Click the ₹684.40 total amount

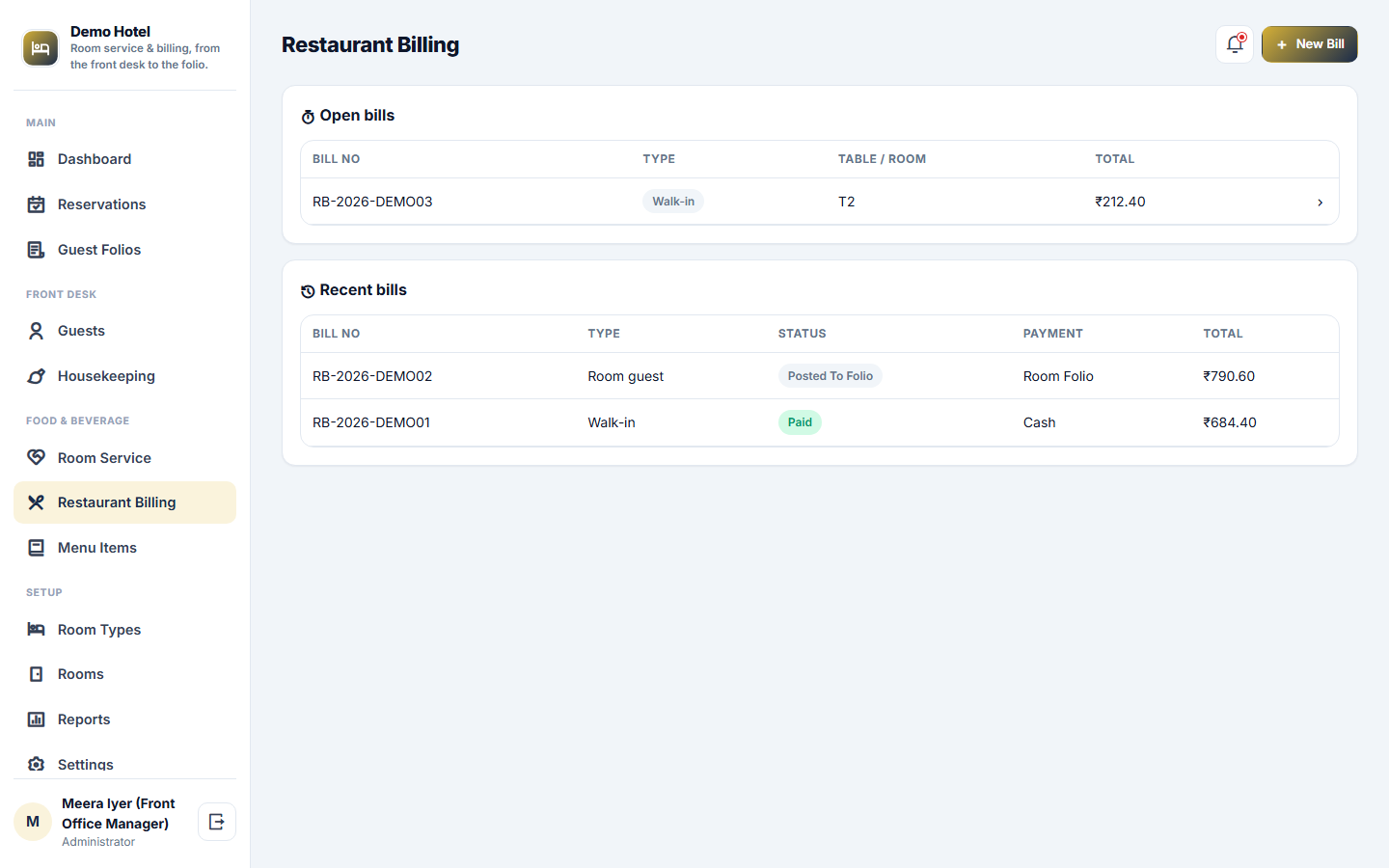[x=1230, y=422]
